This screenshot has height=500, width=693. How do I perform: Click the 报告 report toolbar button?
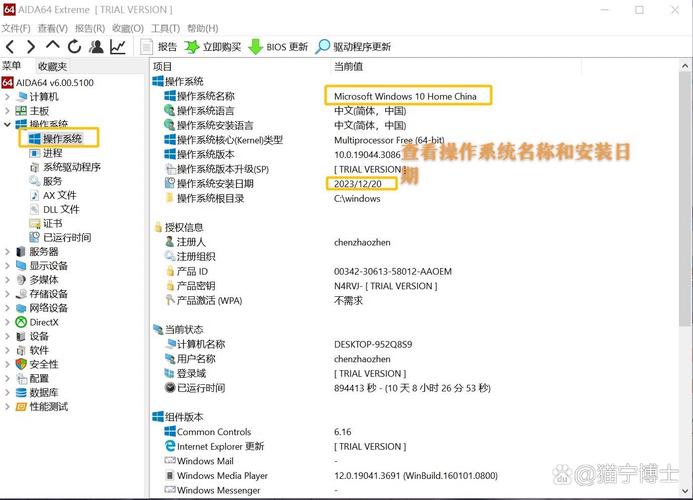158,47
